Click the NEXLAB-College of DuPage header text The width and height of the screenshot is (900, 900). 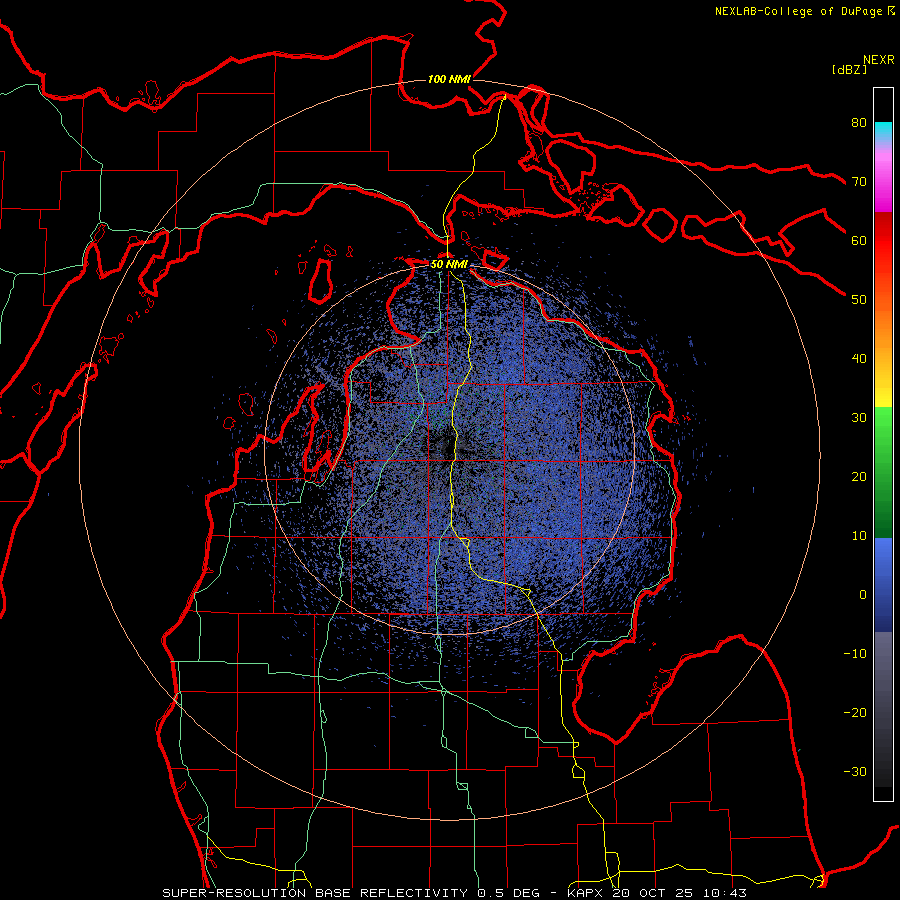[804, 11]
